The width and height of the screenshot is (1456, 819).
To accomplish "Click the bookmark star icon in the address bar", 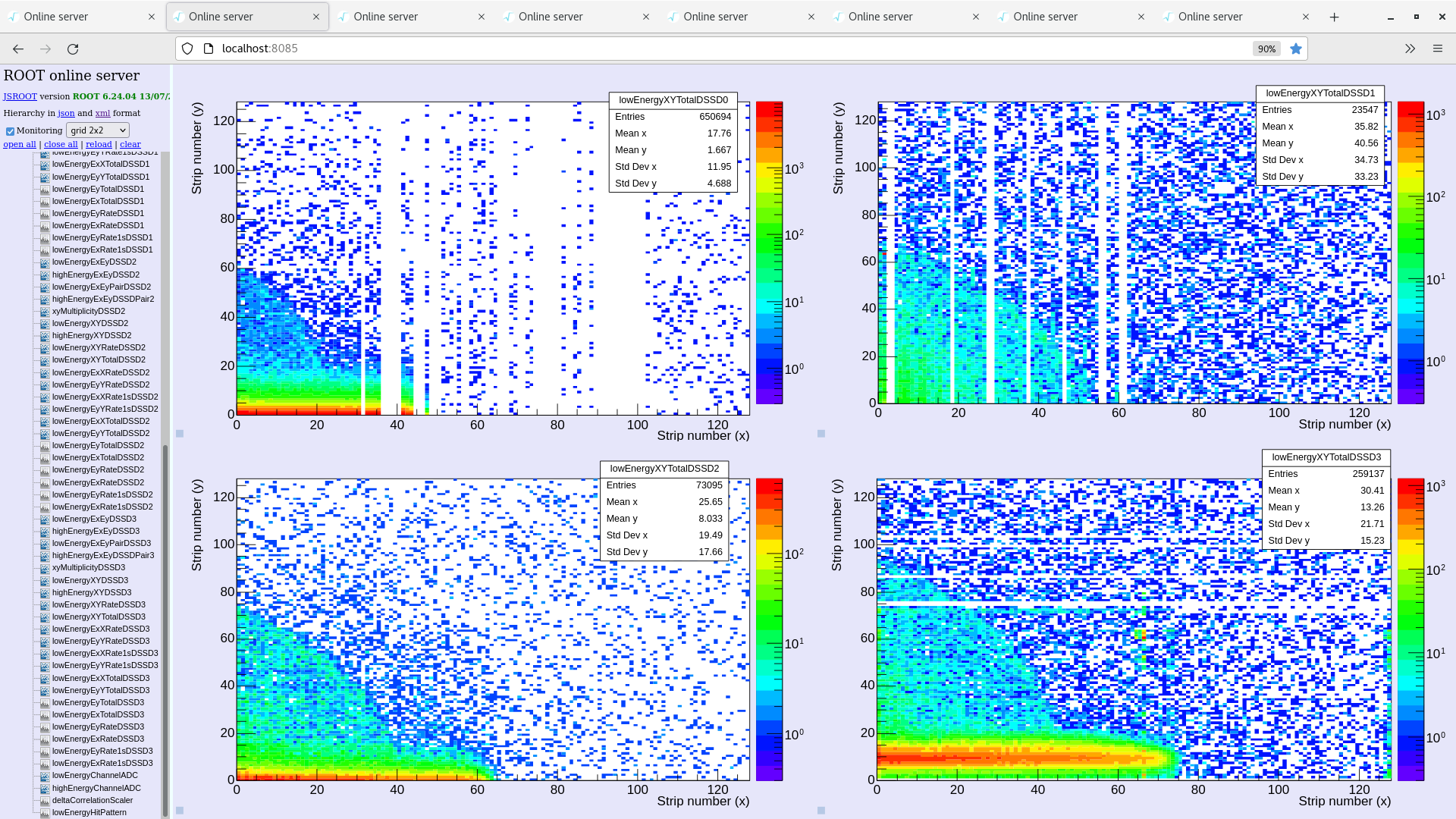I will tap(1296, 49).
